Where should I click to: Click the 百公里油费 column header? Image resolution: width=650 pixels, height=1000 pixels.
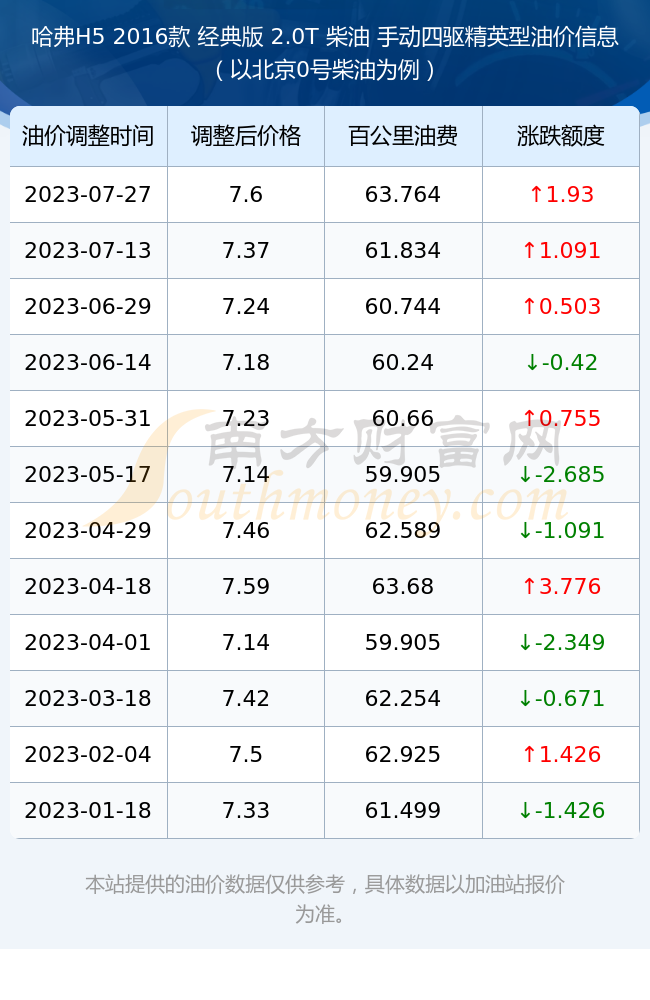click(403, 136)
